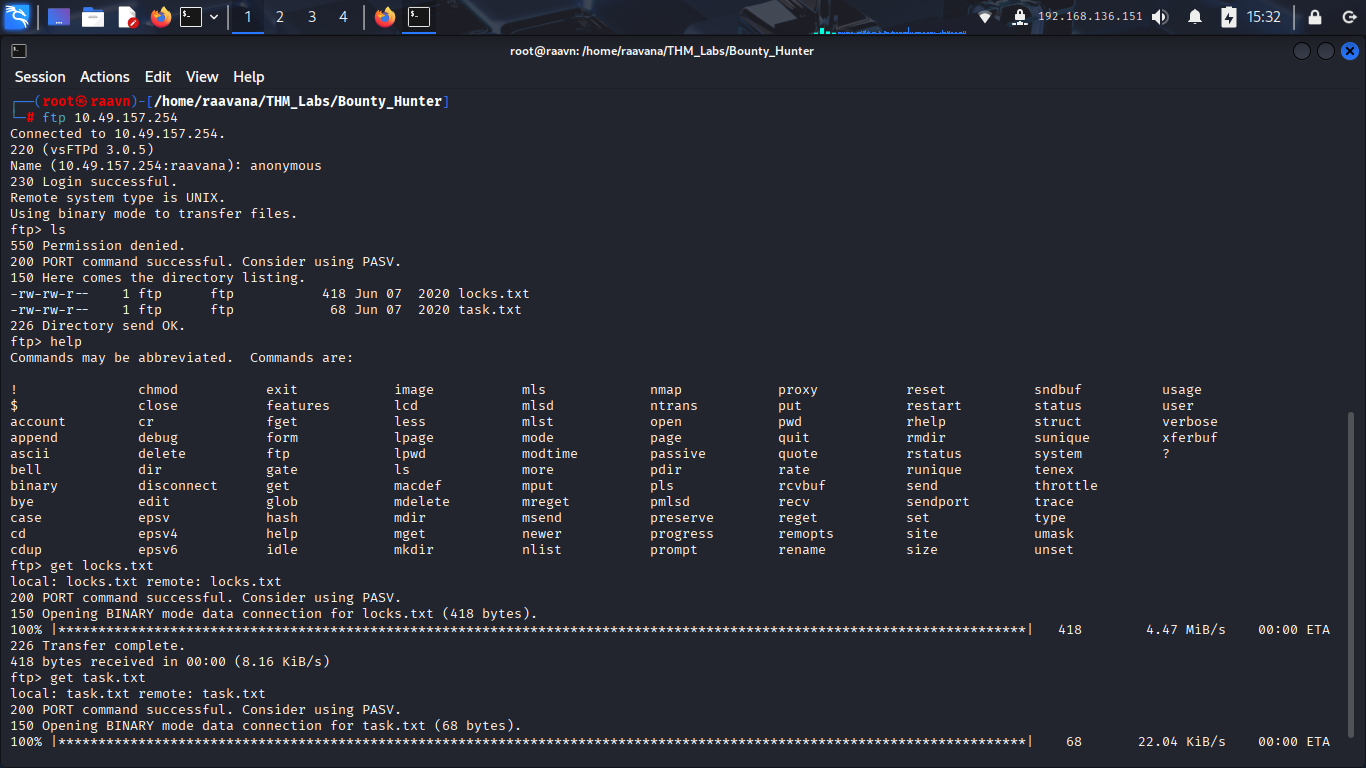Screen dimensions: 1366x768
Task: Open the View menu
Action: click(x=202, y=77)
